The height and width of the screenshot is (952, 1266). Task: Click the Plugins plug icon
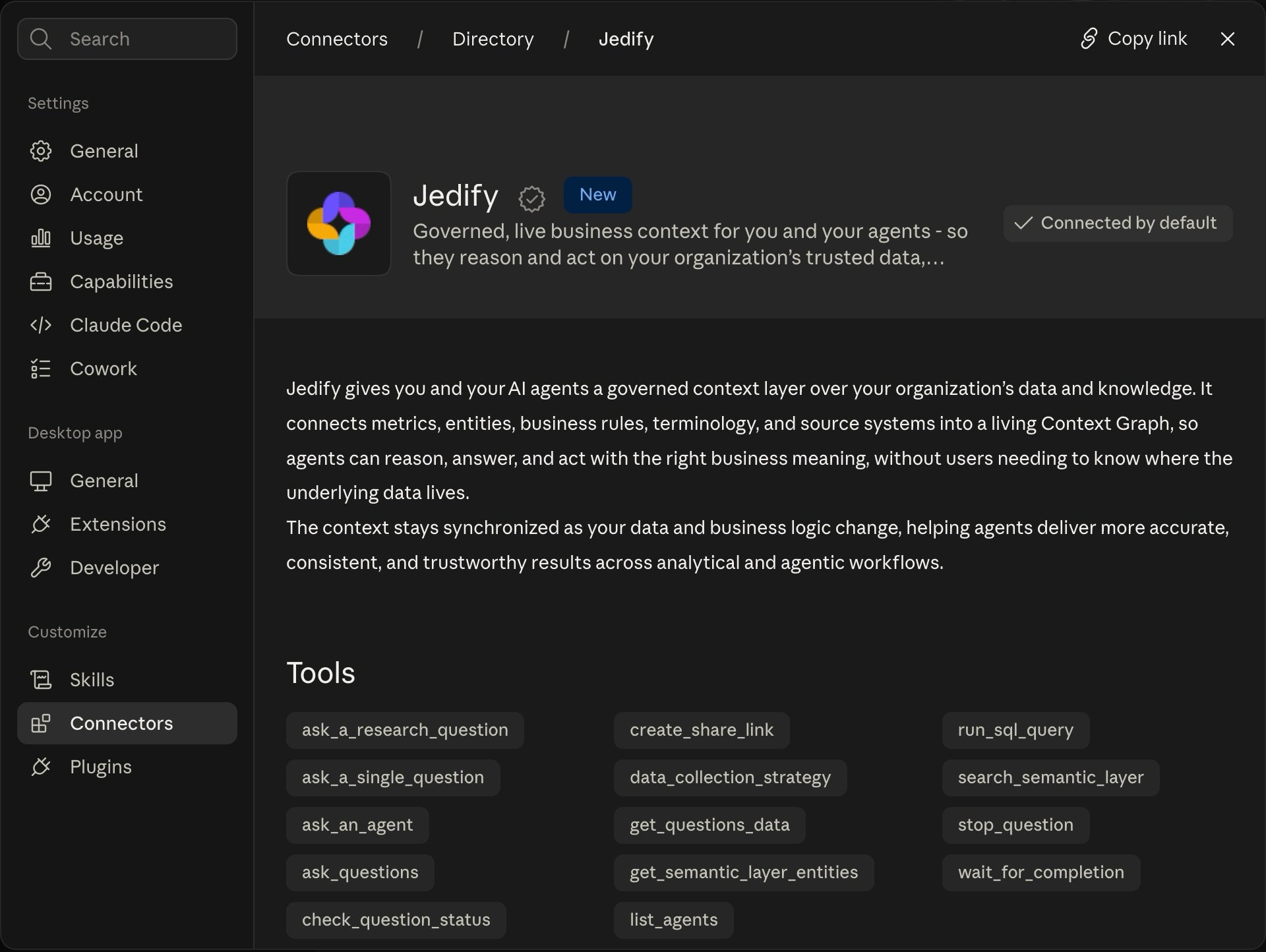pyautogui.click(x=41, y=767)
